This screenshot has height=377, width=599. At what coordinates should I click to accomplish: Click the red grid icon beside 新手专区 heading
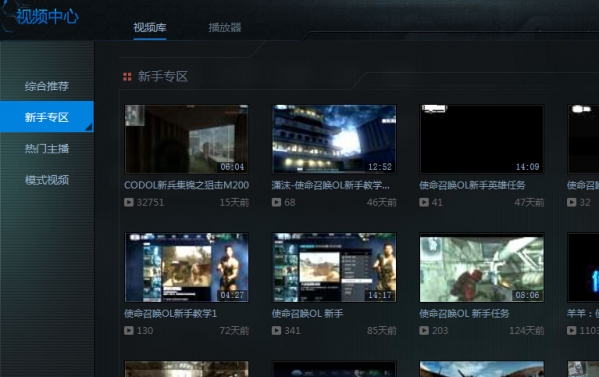(127, 77)
